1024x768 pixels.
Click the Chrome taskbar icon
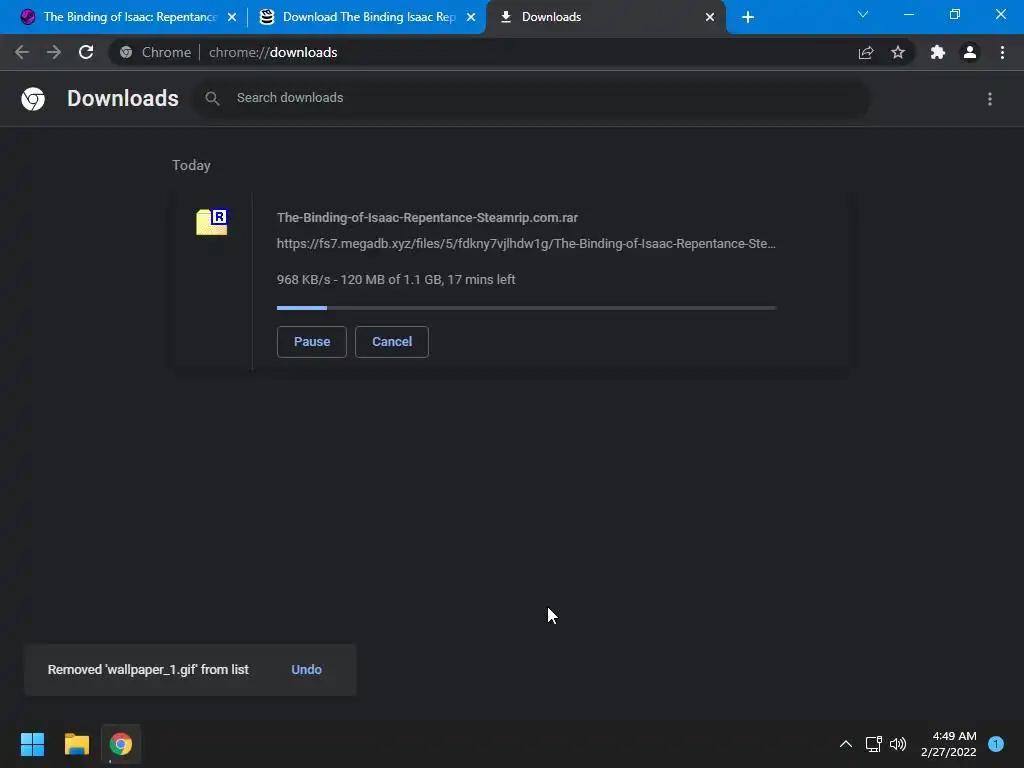pos(121,744)
